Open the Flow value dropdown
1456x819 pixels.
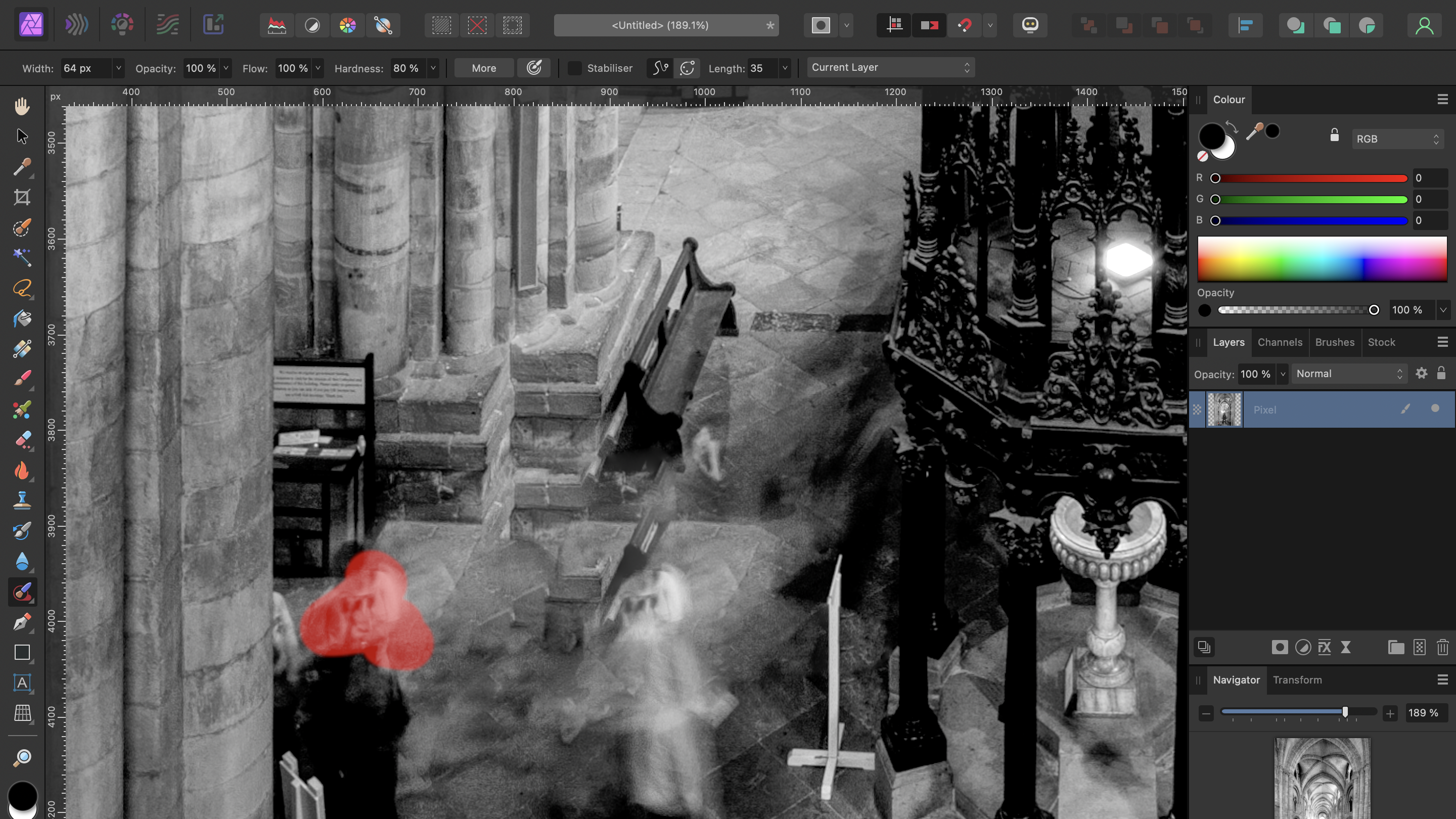coord(317,68)
